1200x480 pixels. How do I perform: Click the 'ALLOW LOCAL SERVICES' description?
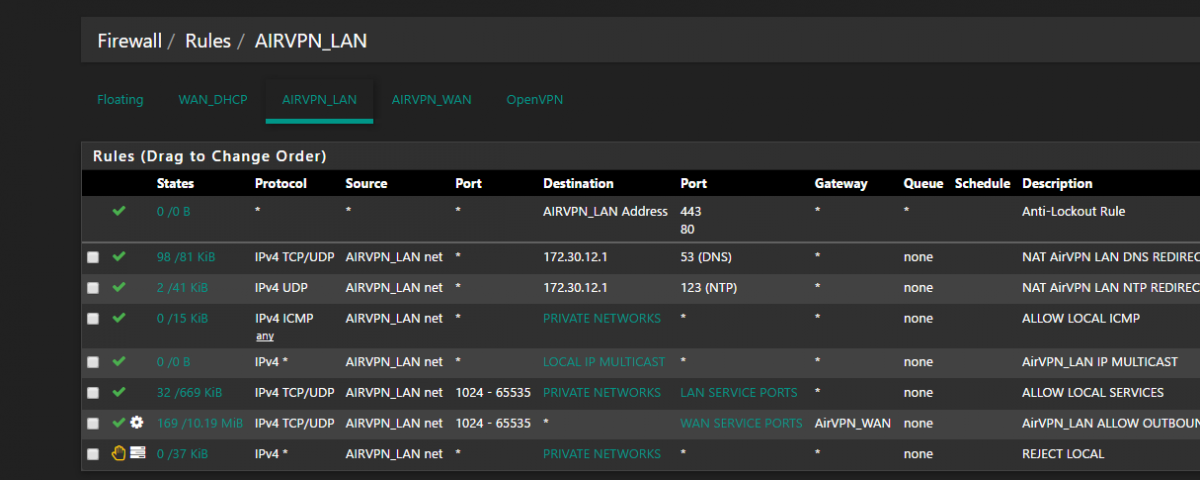click(1093, 393)
